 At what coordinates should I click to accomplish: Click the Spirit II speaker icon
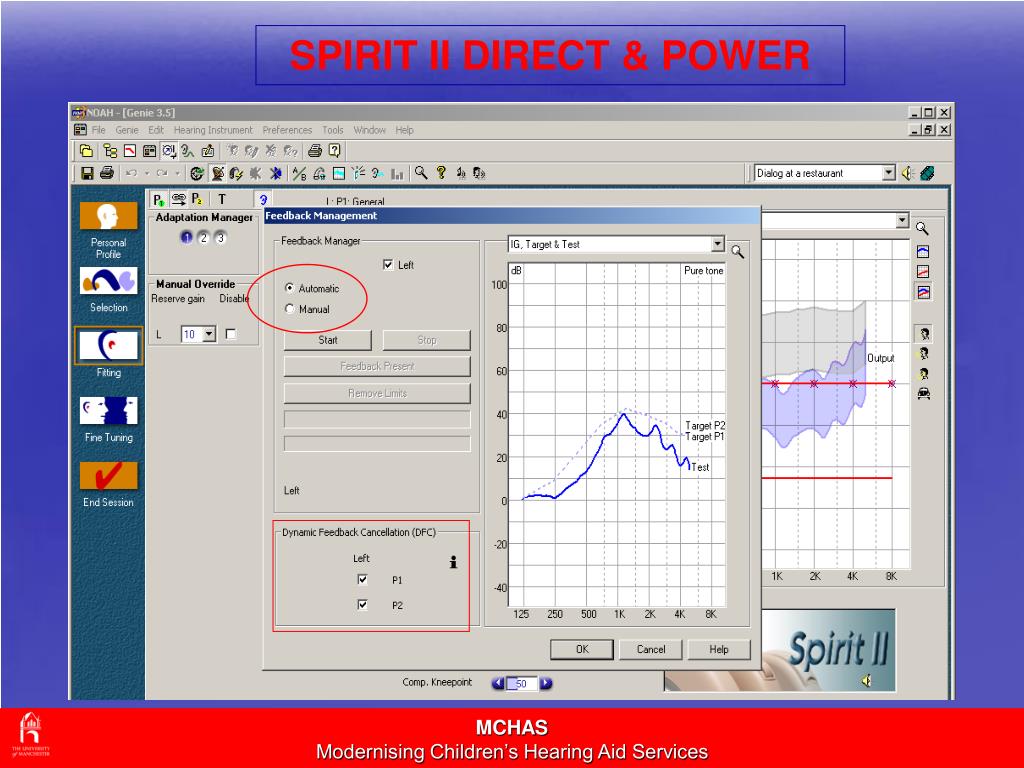pyautogui.click(x=866, y=681)
